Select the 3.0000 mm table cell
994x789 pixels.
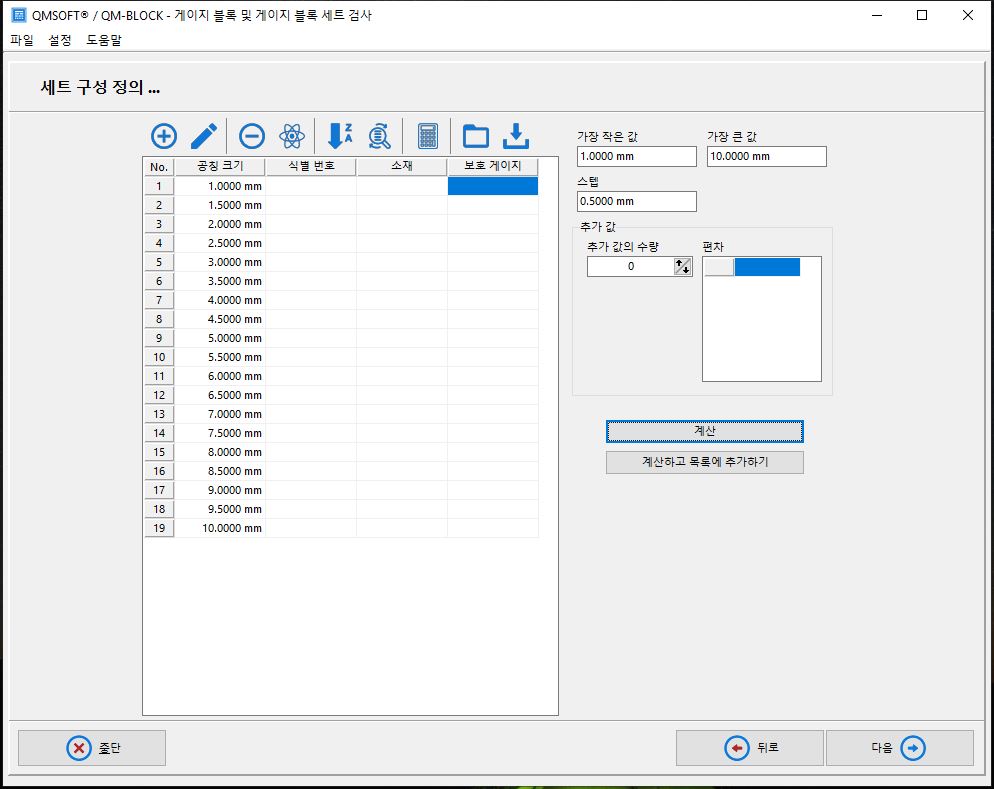coord(220,262)
